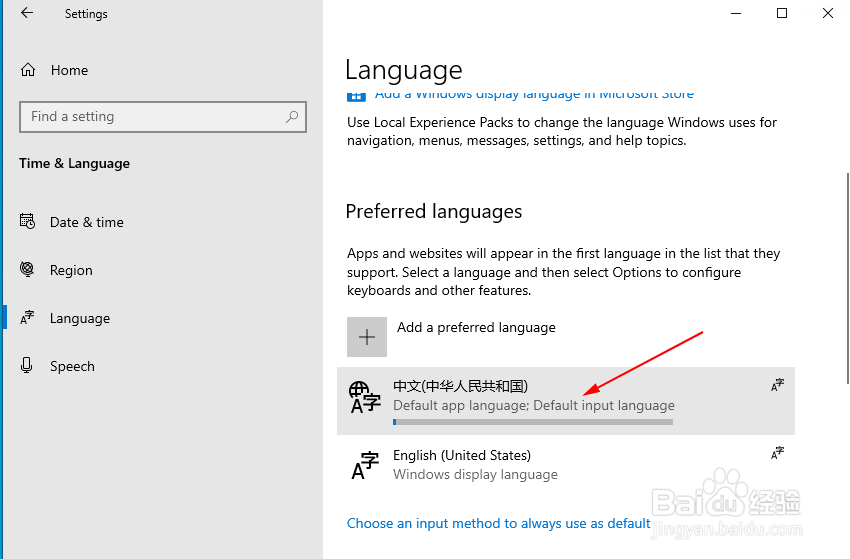Click the plus icon to add language
This screenshot has width=850, height=559.
coord(367,337)
